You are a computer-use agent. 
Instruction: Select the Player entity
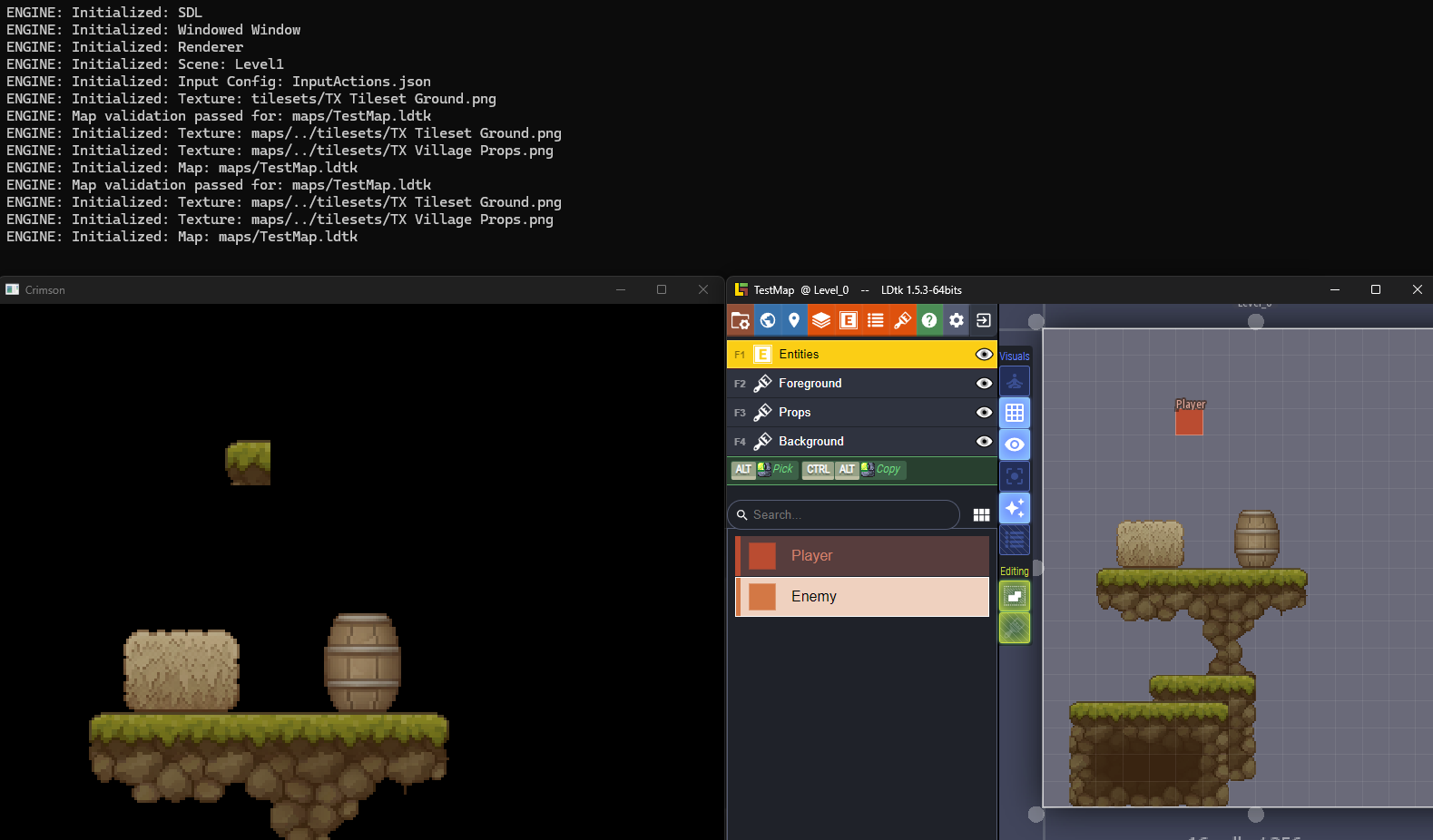coord(862,556)
